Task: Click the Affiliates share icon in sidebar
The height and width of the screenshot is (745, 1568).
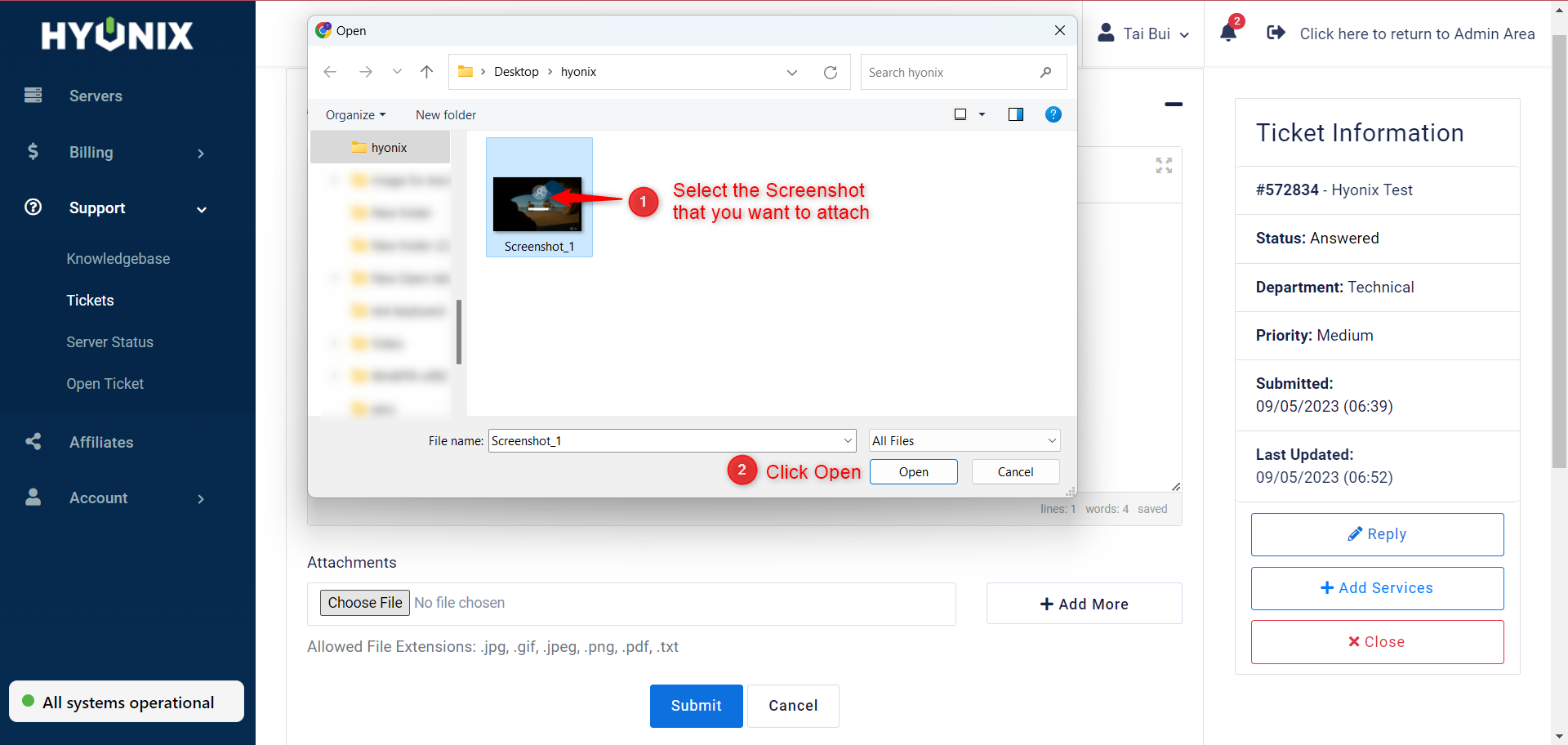Action: click(x=33, y=441)
